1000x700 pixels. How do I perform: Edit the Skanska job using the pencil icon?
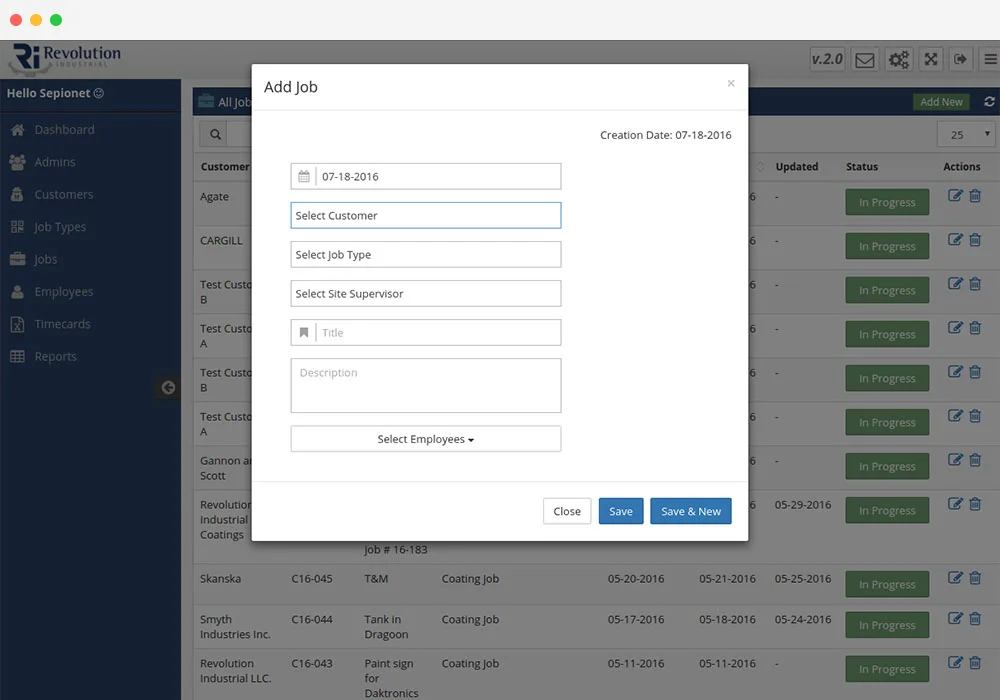pyautogui.click(x=955, y=578)
